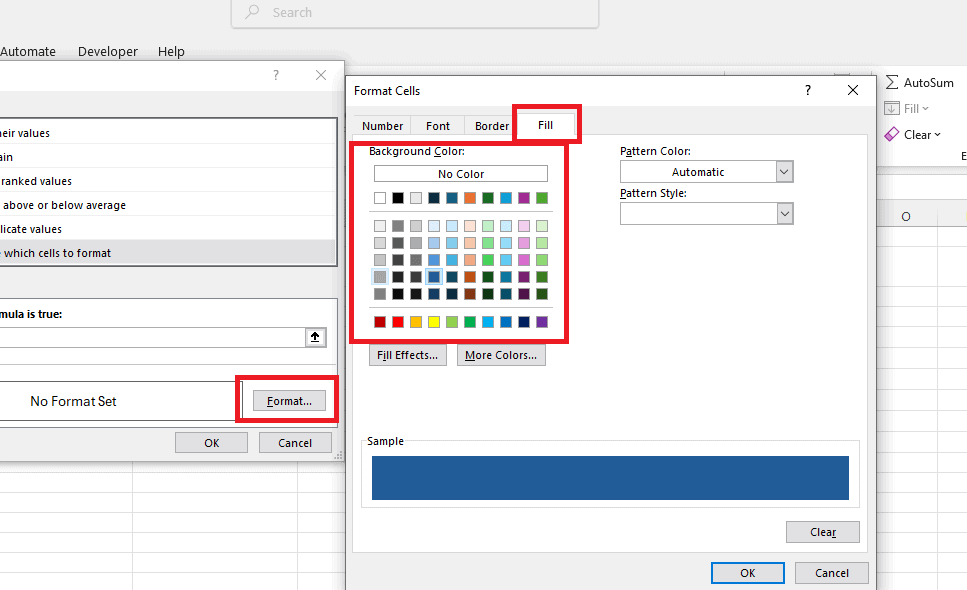Screen dimensions: 967x590
Task: Confirm Format Cells with OK
Action: tap(747, 573)
